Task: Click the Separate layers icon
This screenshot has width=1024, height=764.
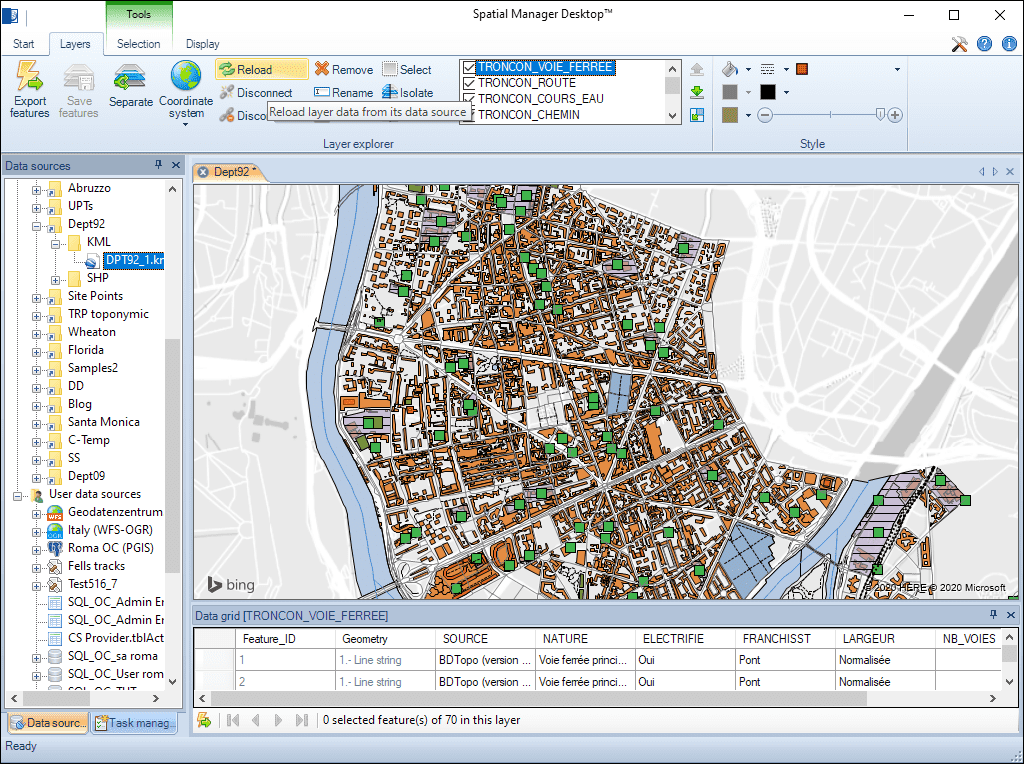Action: point(131,85)
